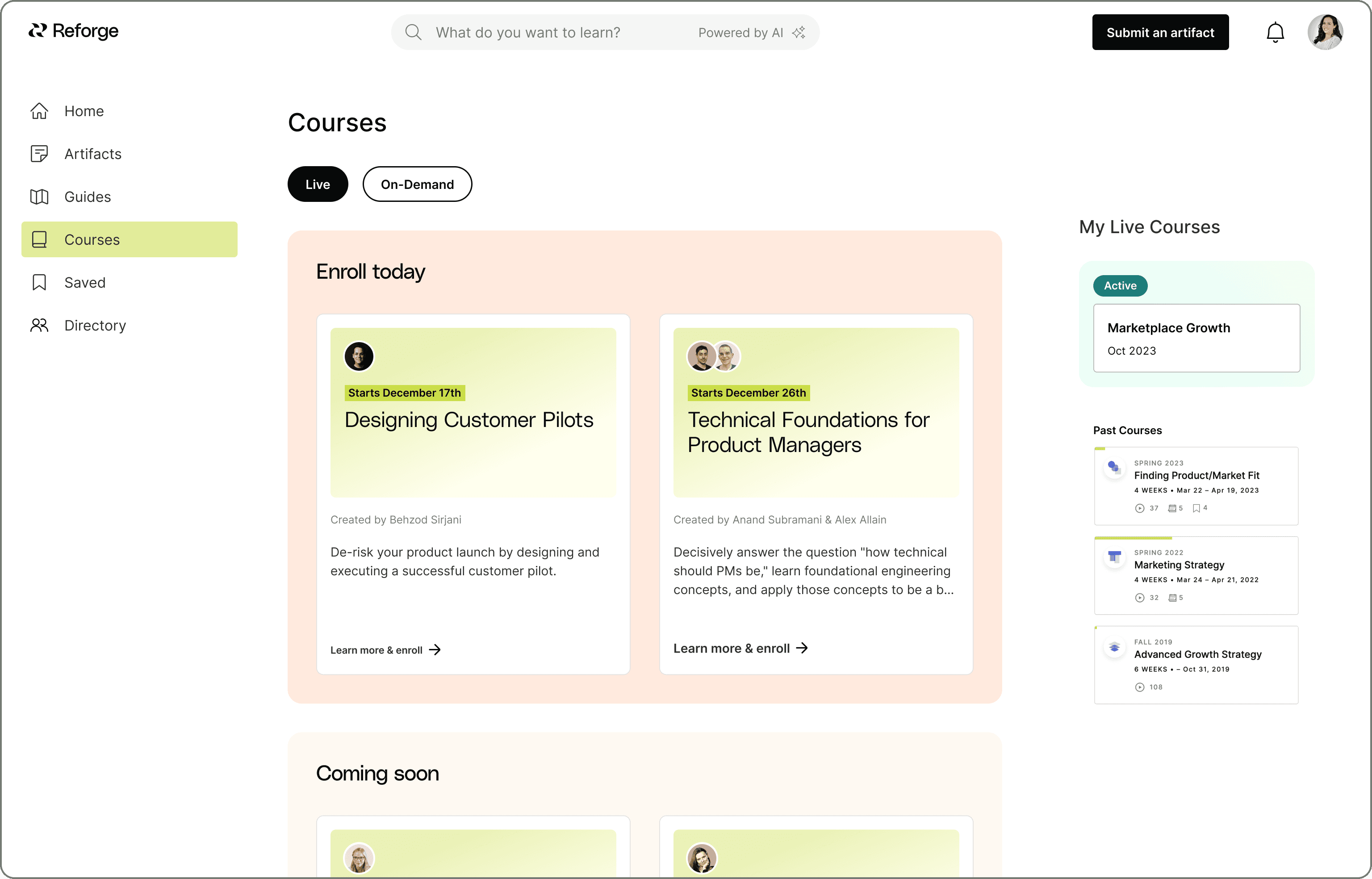Open the Marketplace Growth course card
Screen dimensions: 1372x879
click(x=1196, y=338)
